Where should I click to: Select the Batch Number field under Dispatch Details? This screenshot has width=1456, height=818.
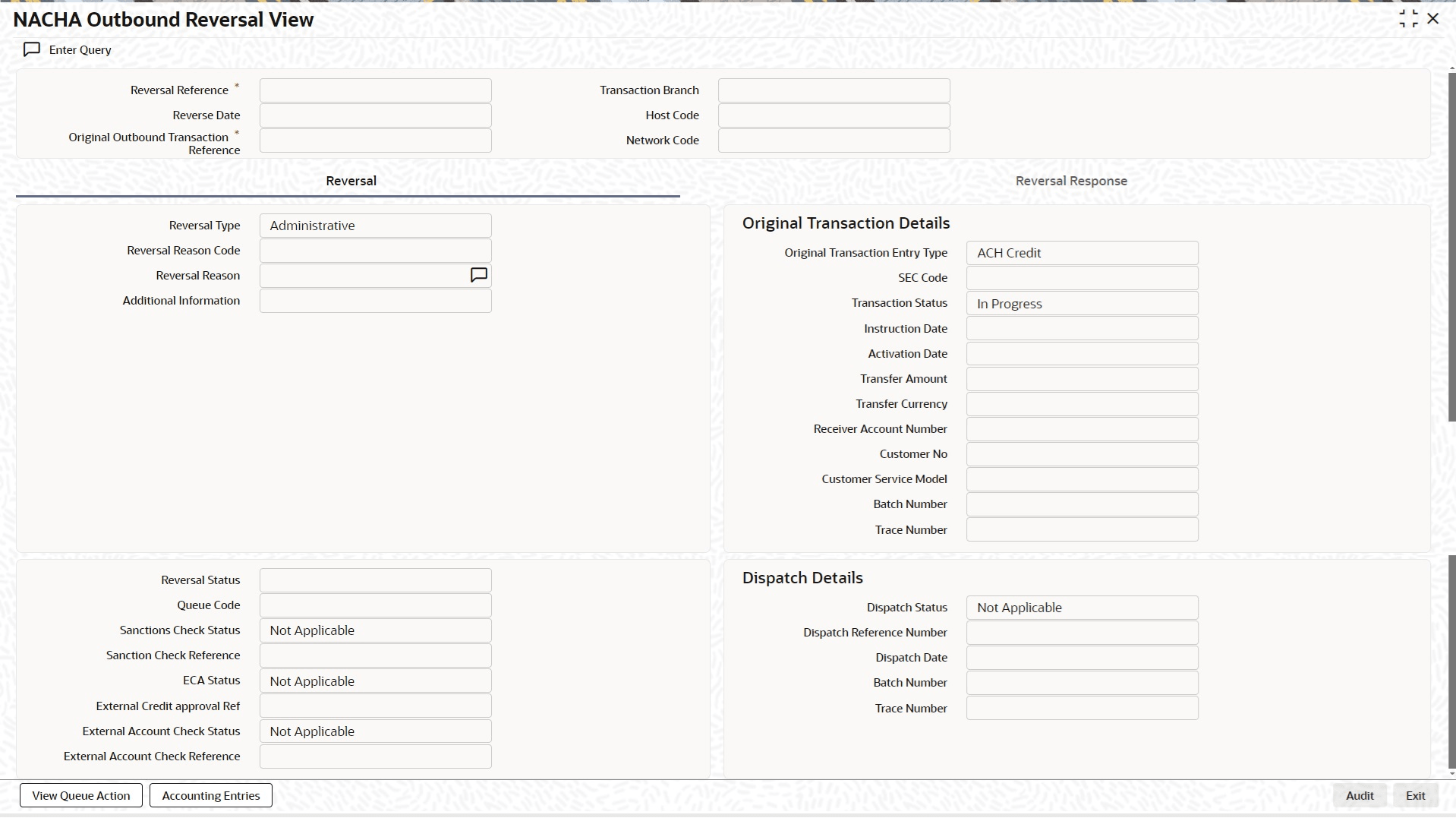[x=1083, y=683]
